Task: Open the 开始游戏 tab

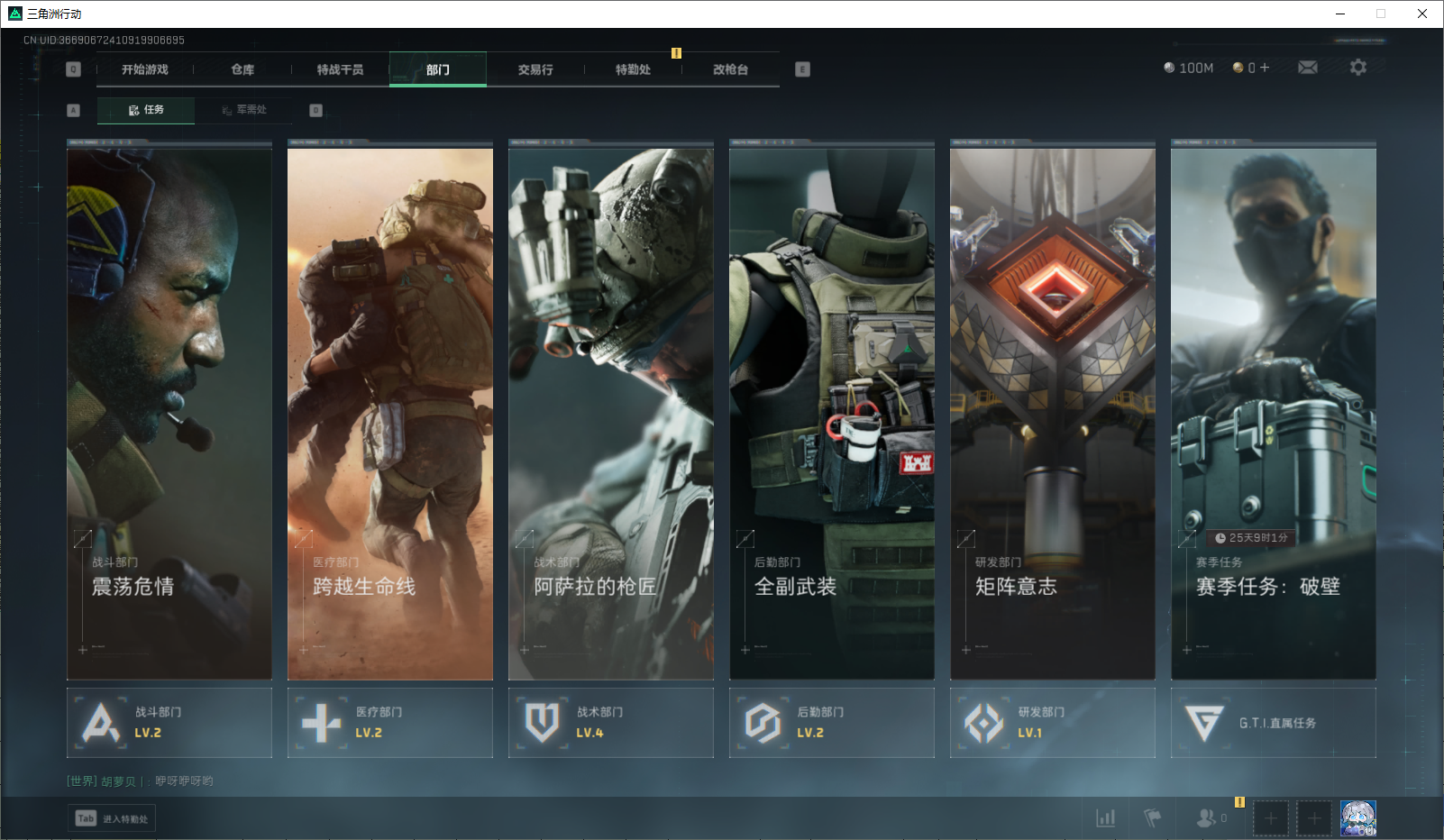Action: (x=145, y=69)
